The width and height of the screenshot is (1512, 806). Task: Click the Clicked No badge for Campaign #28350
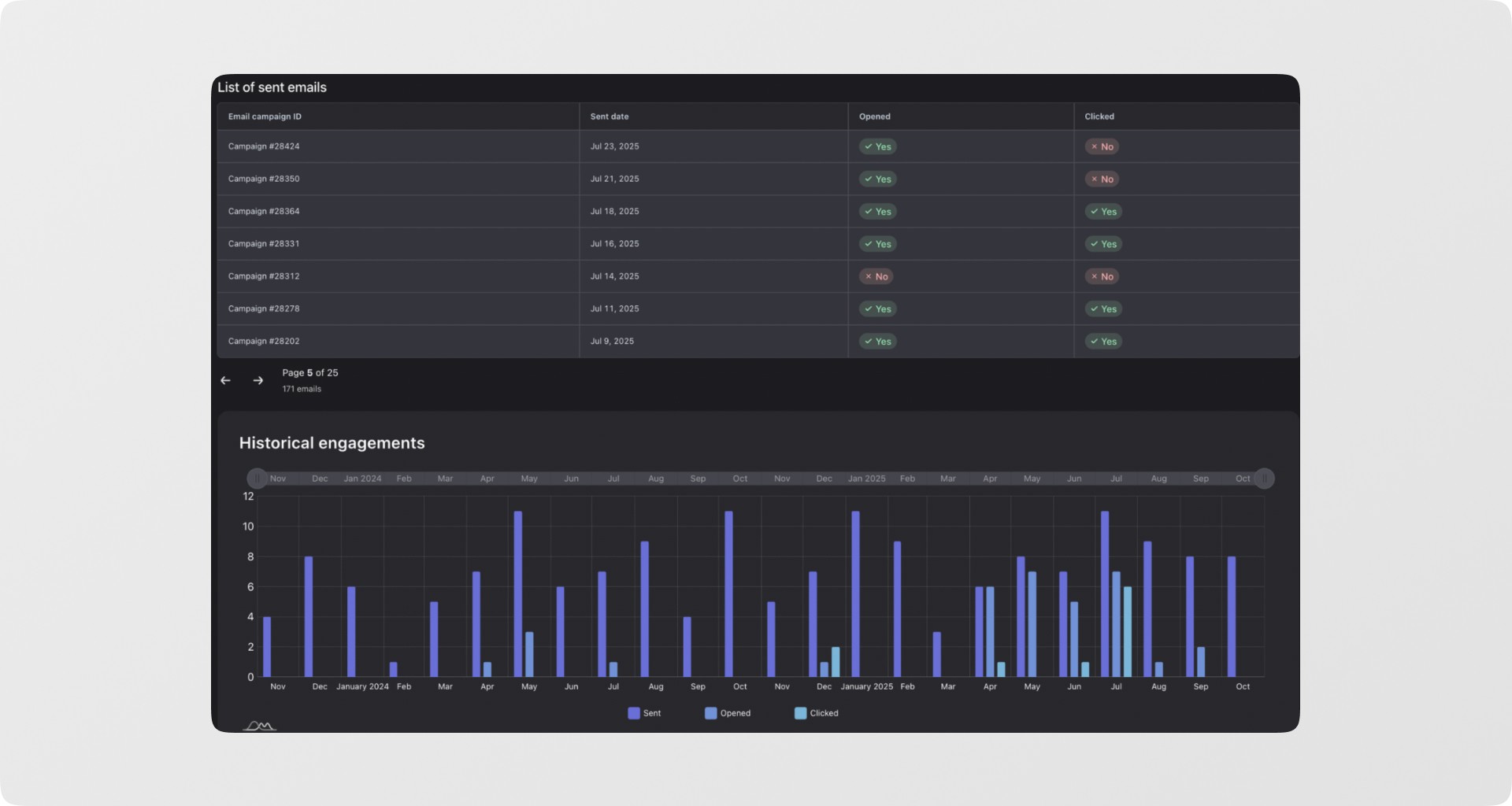[1102, 179]
